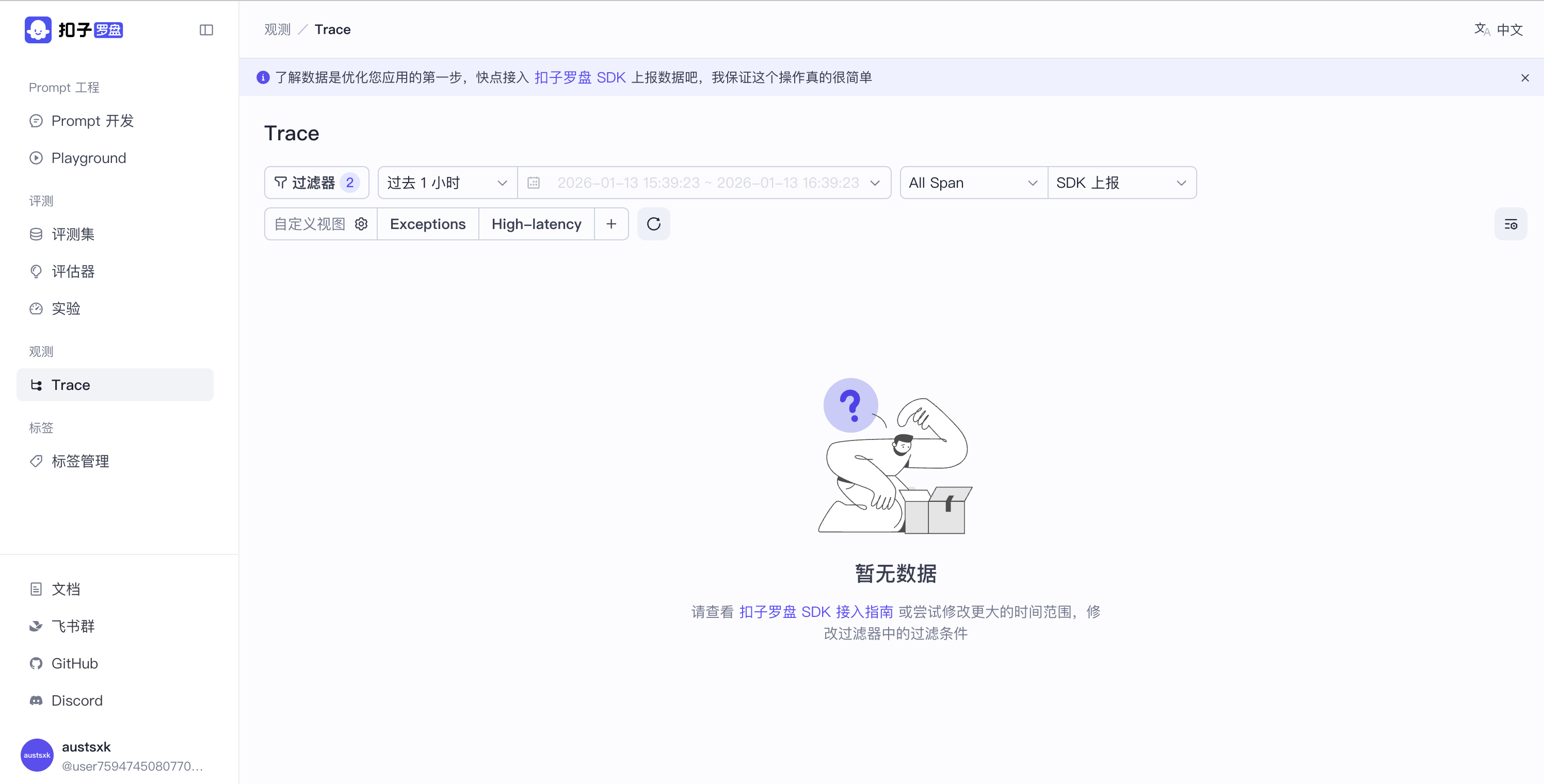1544x784 pixels.
Task: Open 扣子罗盘 SDK 接入指南 link
Action: pos(815,612)
